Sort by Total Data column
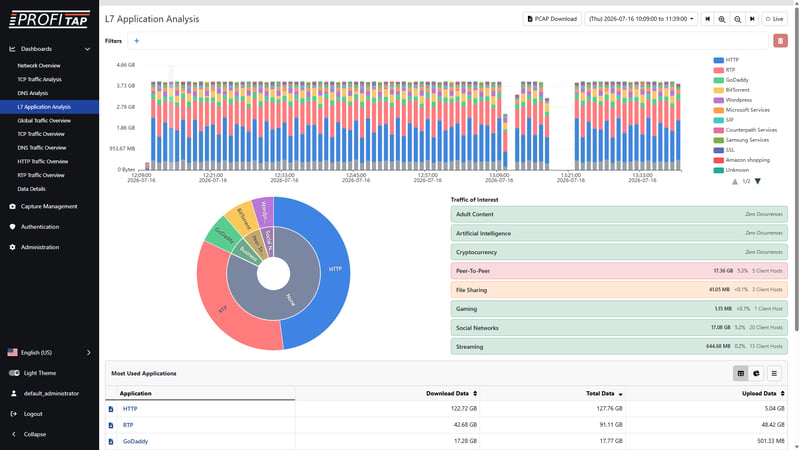The width and height of the screenshot is (800, 450). point(604,393)
